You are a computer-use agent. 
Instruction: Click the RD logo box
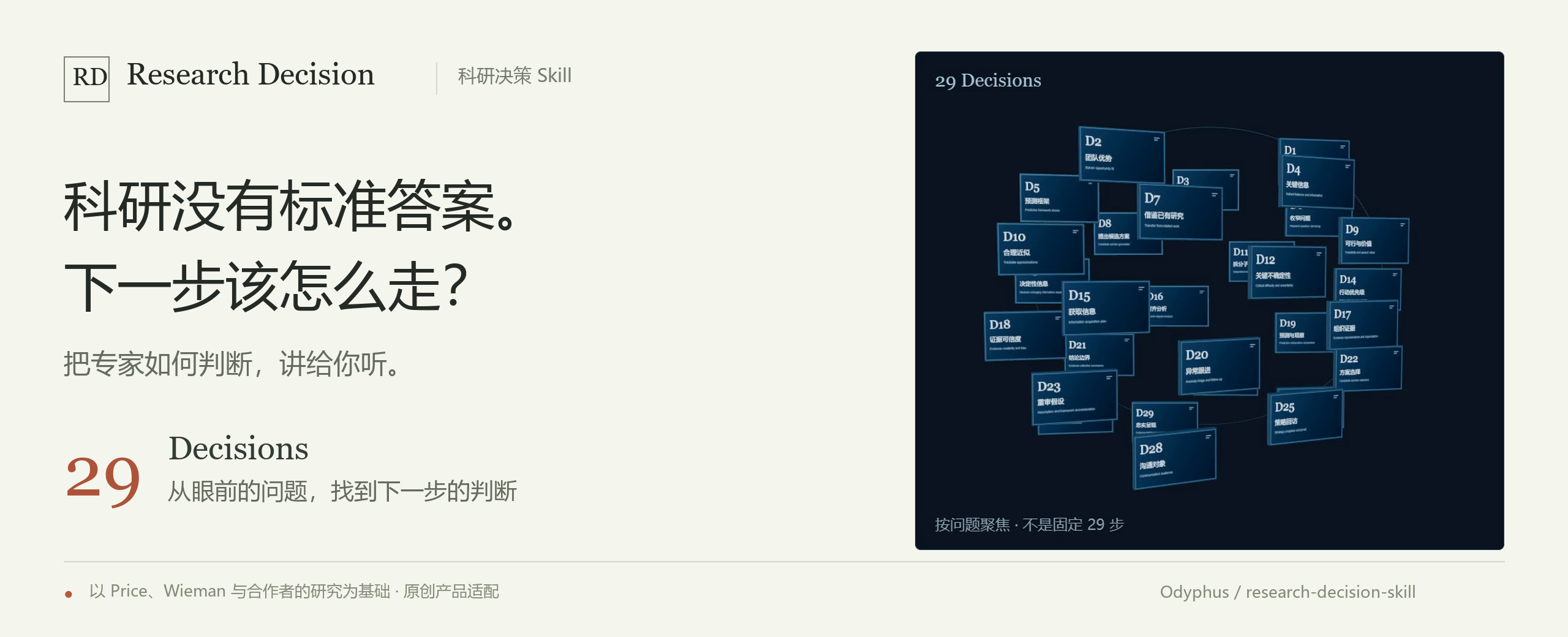(x=86, y=79)
